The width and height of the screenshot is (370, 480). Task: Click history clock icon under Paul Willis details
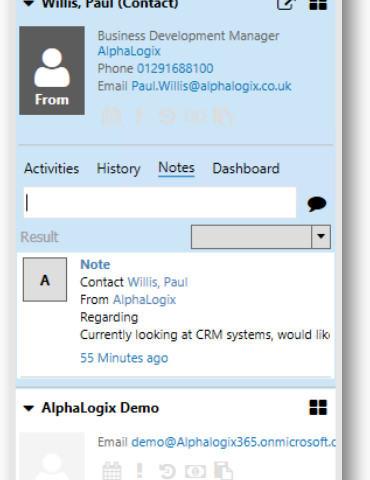167,117
